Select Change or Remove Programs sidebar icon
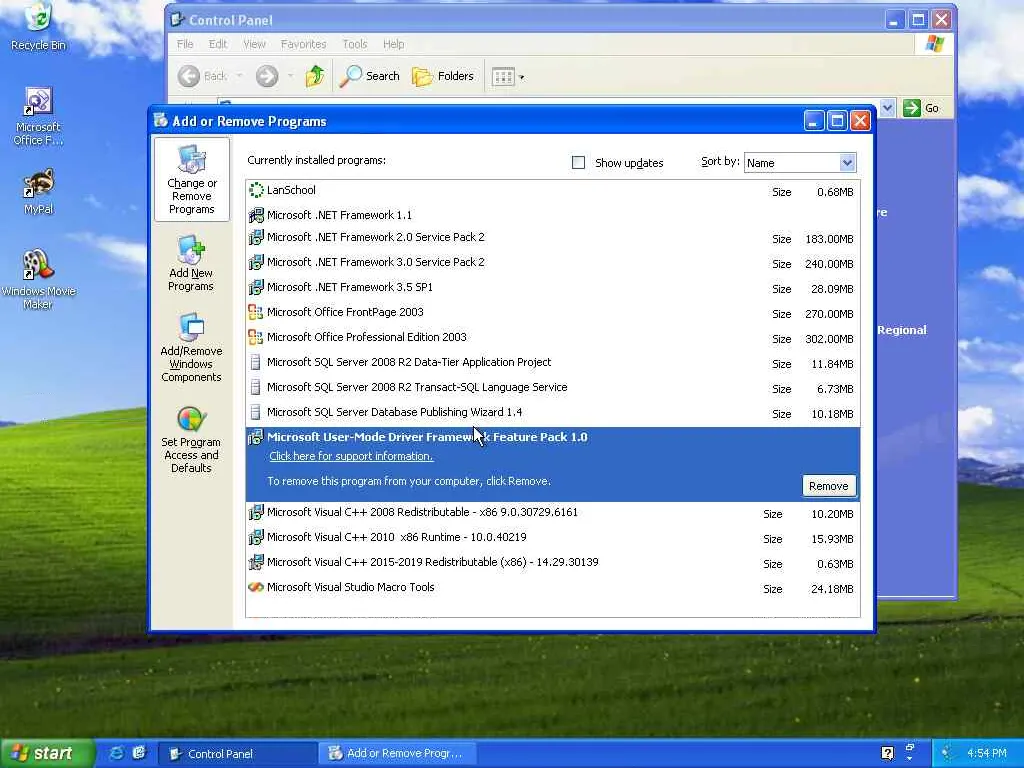This screenshot has width=1024, height=768. tap(191, 180)
